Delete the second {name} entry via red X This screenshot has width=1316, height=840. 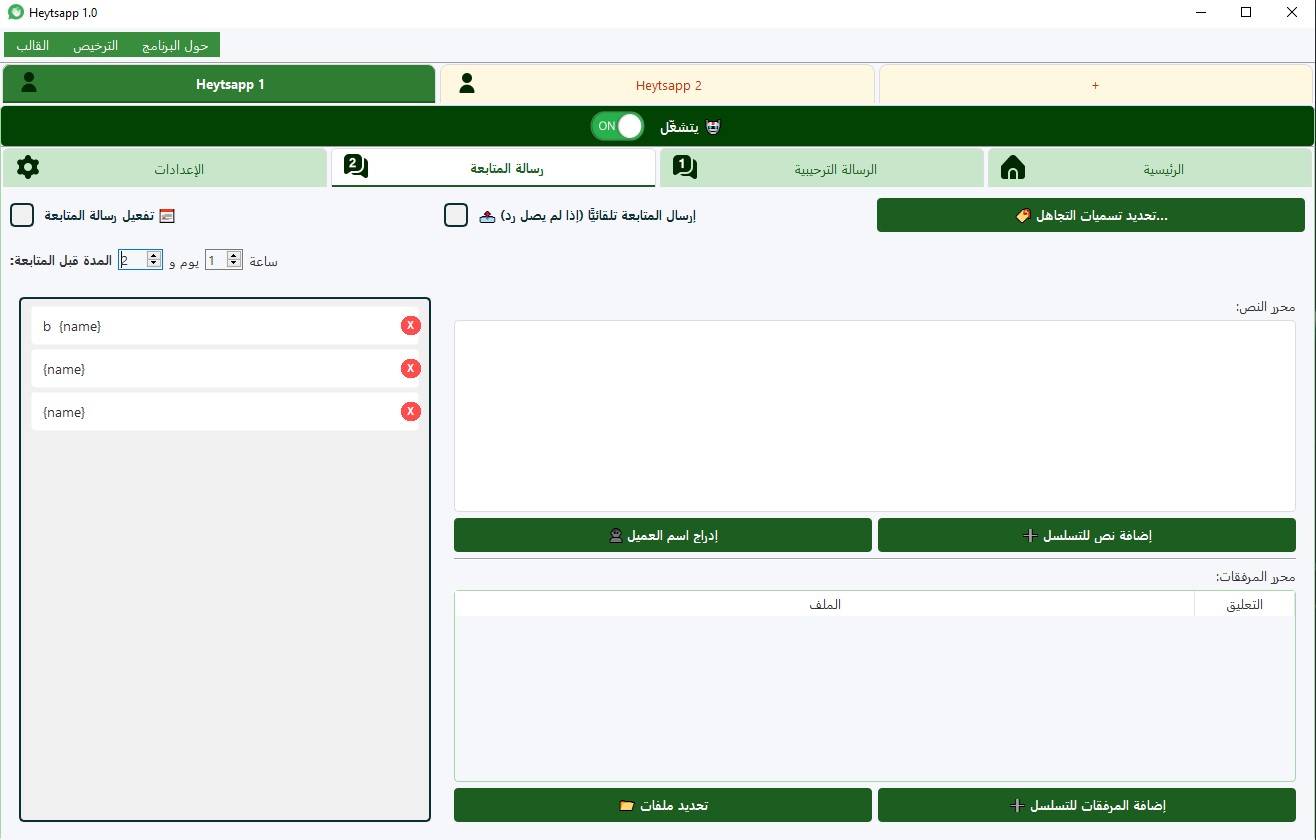[x=410, y=368]
